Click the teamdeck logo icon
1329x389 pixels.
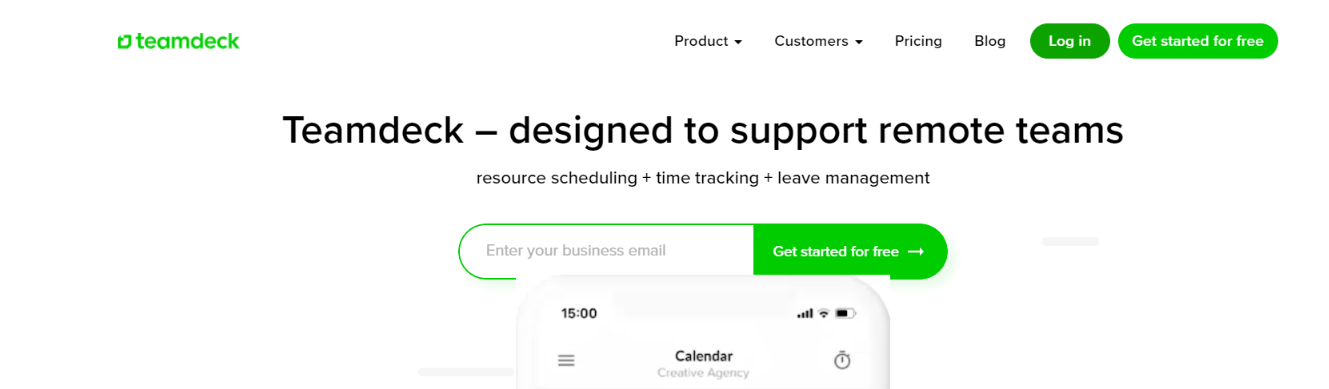(x=125, y=41)
